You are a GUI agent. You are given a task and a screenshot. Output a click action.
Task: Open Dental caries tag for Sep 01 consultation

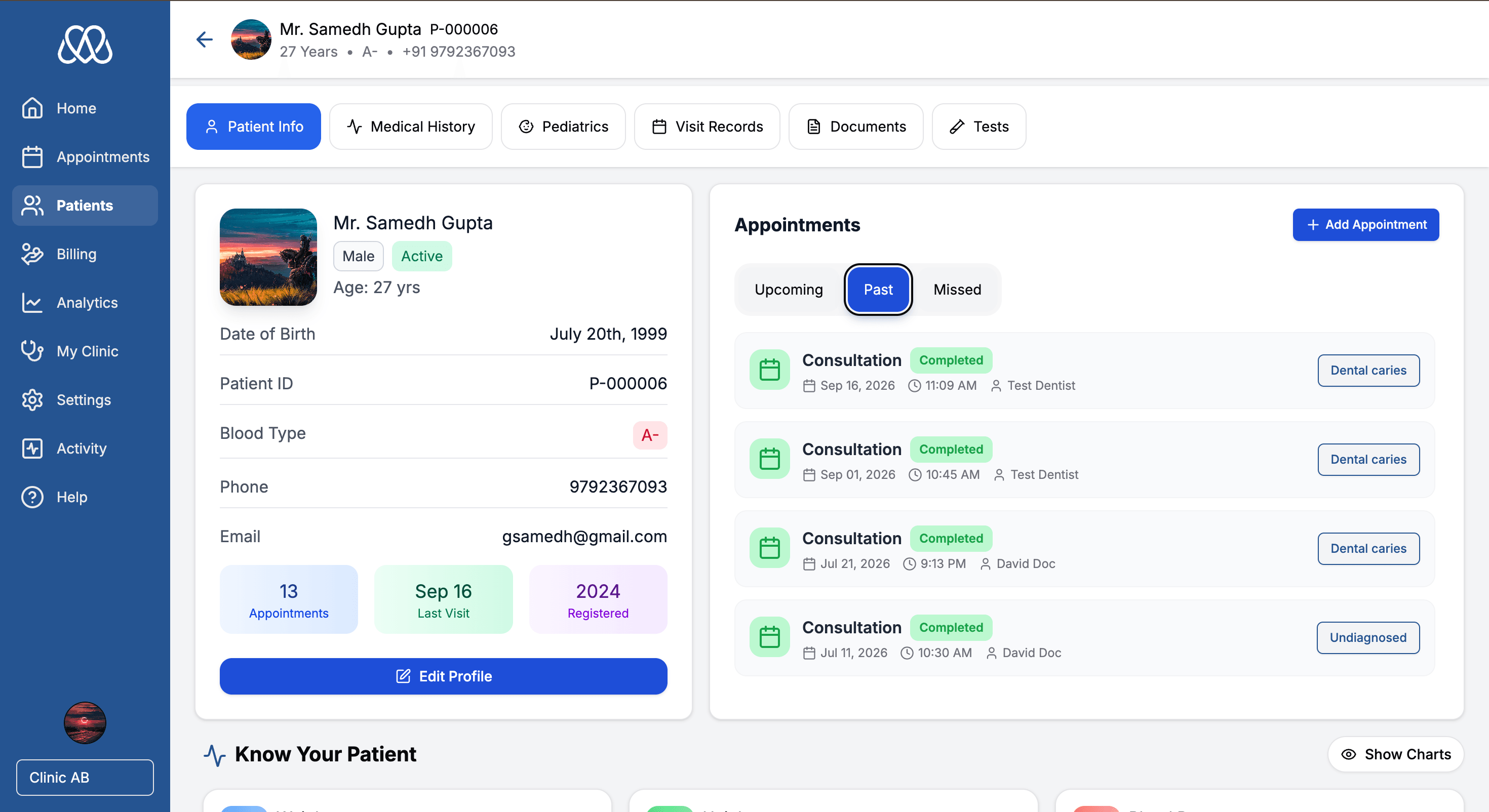(x=1368, y=460)
